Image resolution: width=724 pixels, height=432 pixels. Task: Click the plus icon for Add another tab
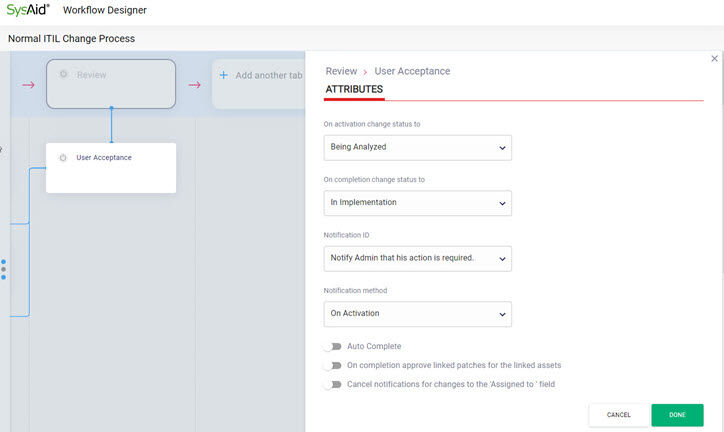pos(223,75)
